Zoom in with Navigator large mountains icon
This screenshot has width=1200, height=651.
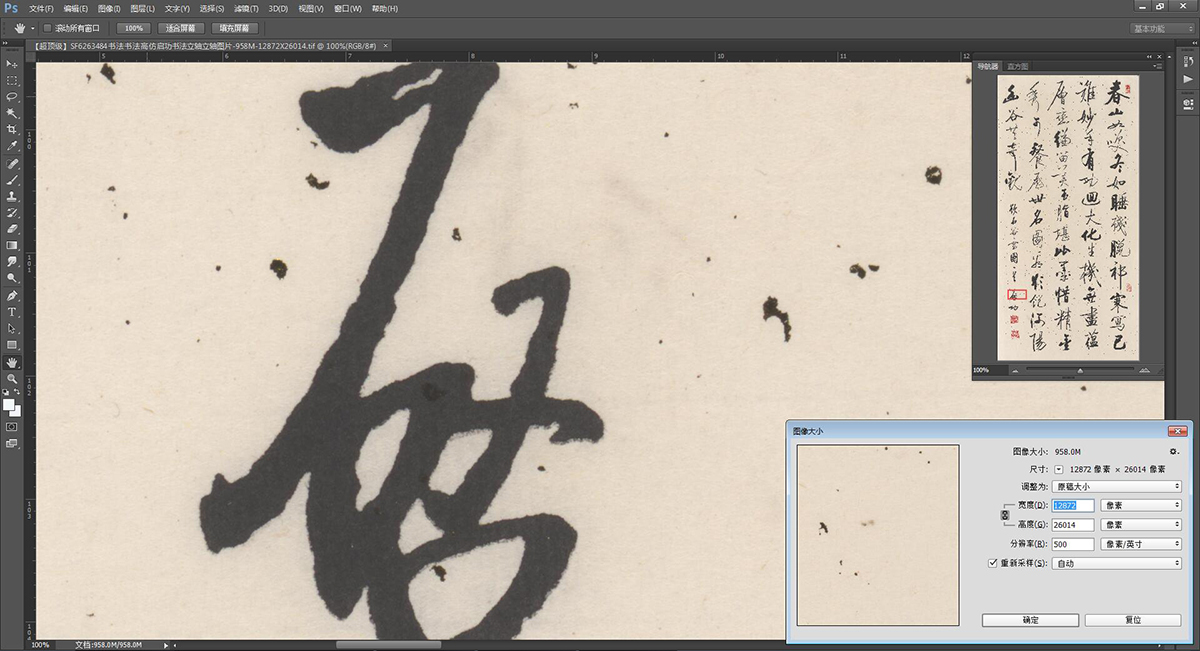(1143, 370)
